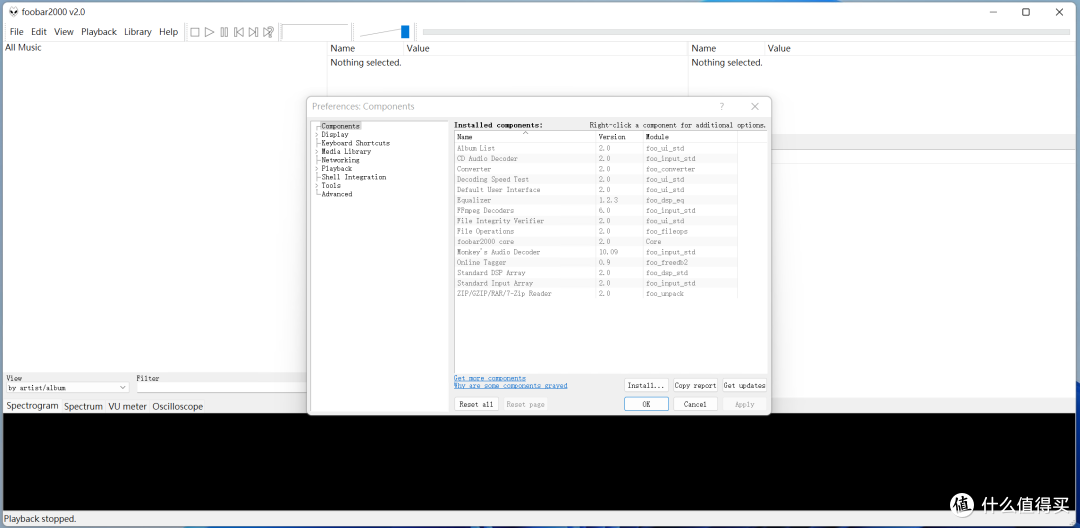This screenshot has height=528, width=1080.
Task: Click the Previous track toolbar icon
Action: 238,32
